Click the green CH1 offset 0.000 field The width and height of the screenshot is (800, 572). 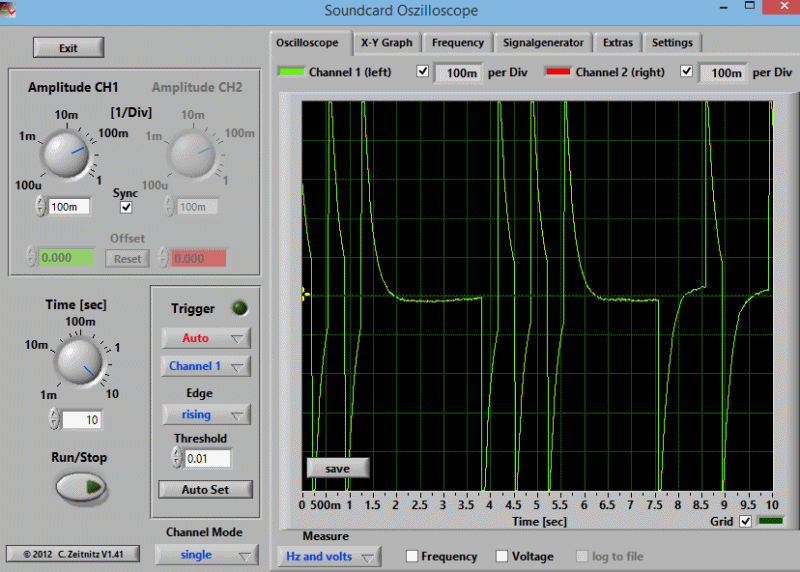coord(67,258)
